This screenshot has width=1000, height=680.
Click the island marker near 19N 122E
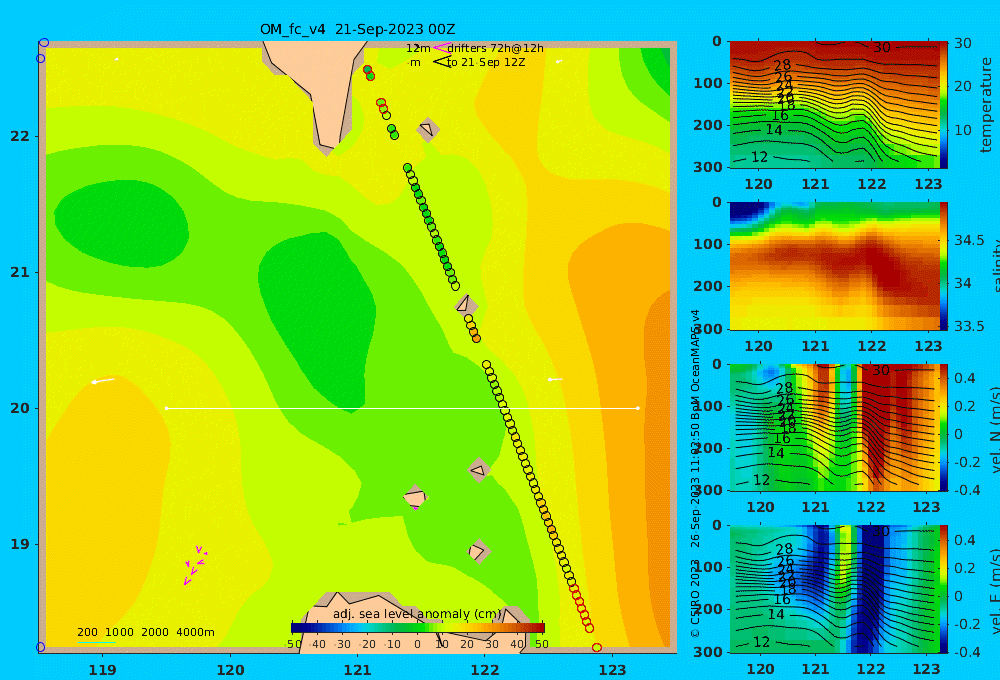(x=478, y=551)
